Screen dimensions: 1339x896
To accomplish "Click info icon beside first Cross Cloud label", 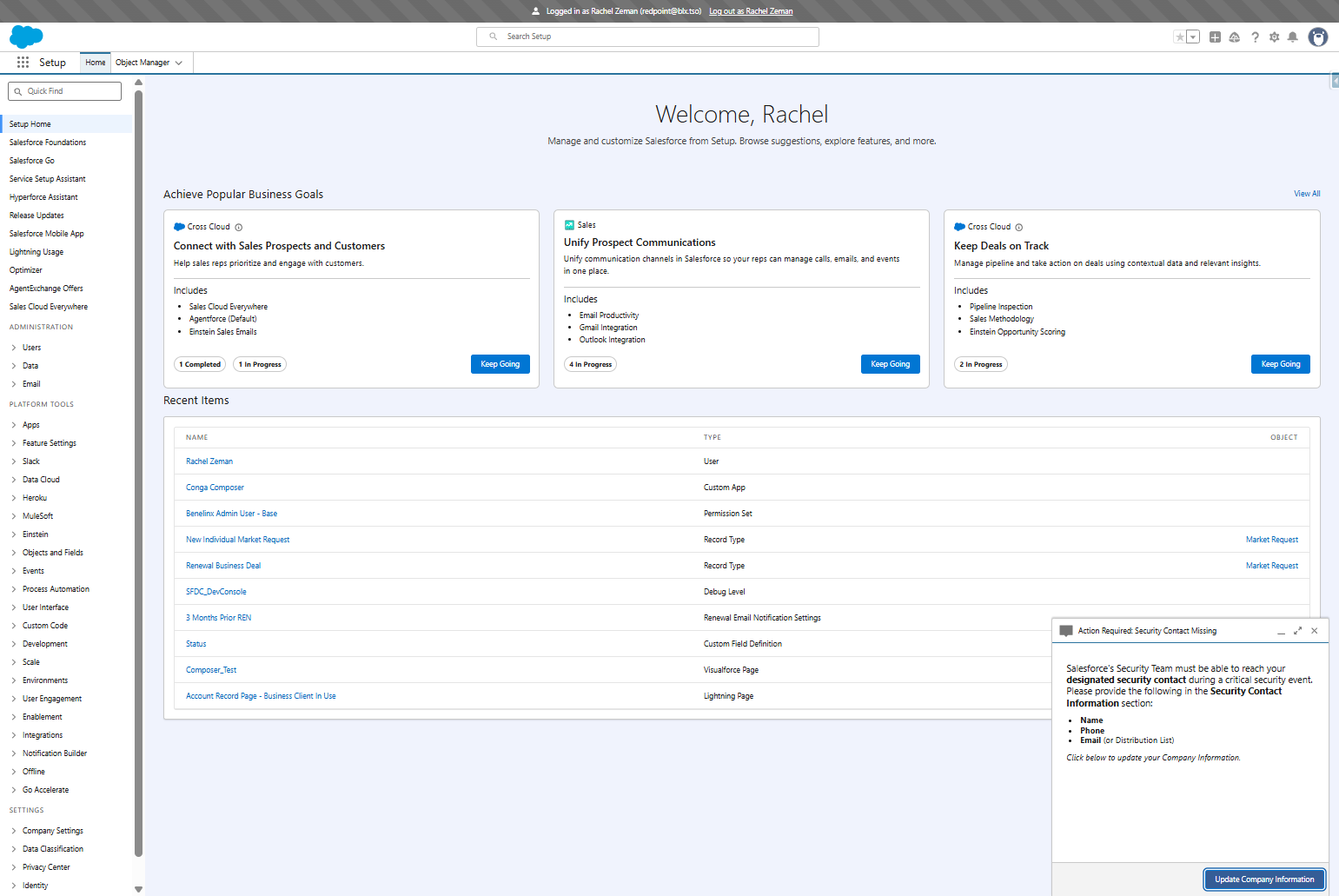I will tap(239, 227).
